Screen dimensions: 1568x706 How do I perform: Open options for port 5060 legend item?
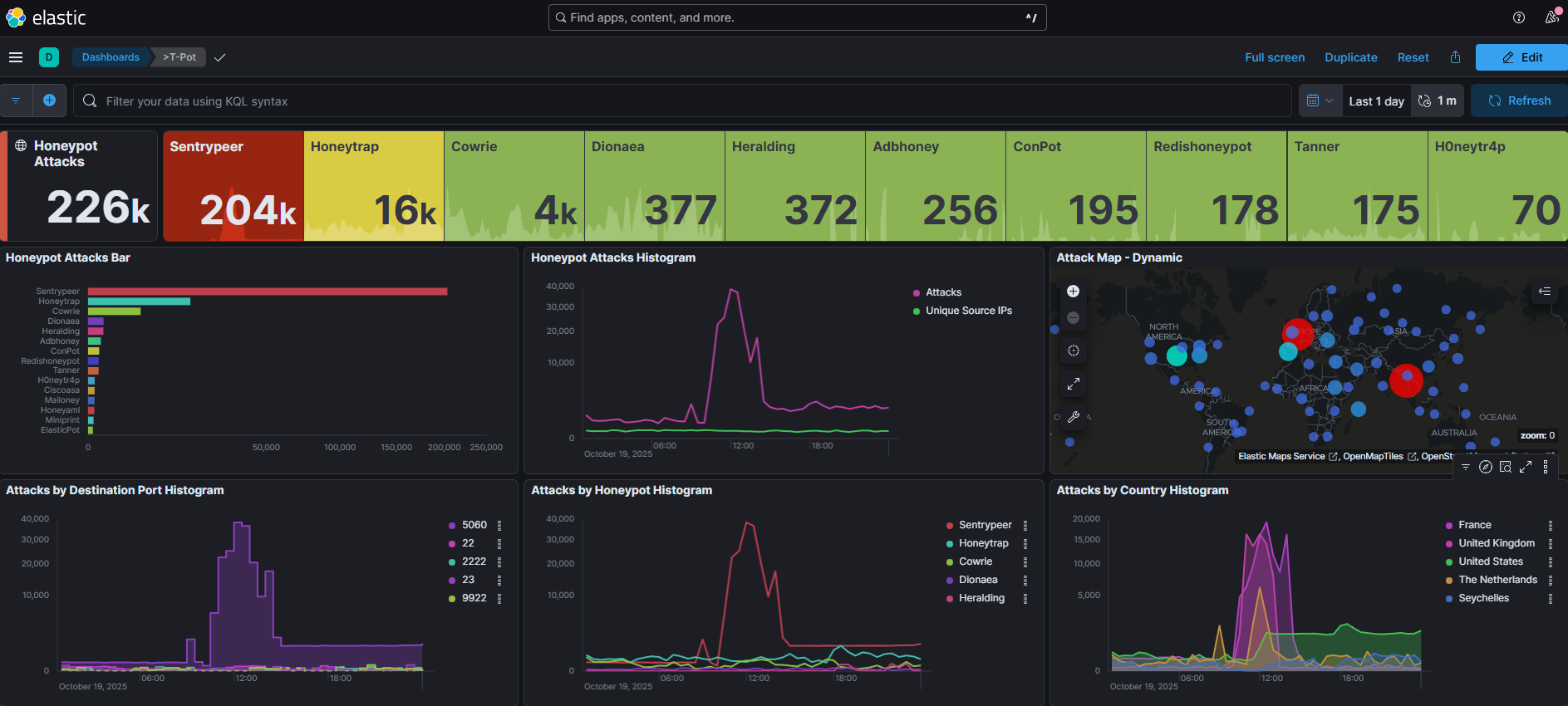coord(499,525)
